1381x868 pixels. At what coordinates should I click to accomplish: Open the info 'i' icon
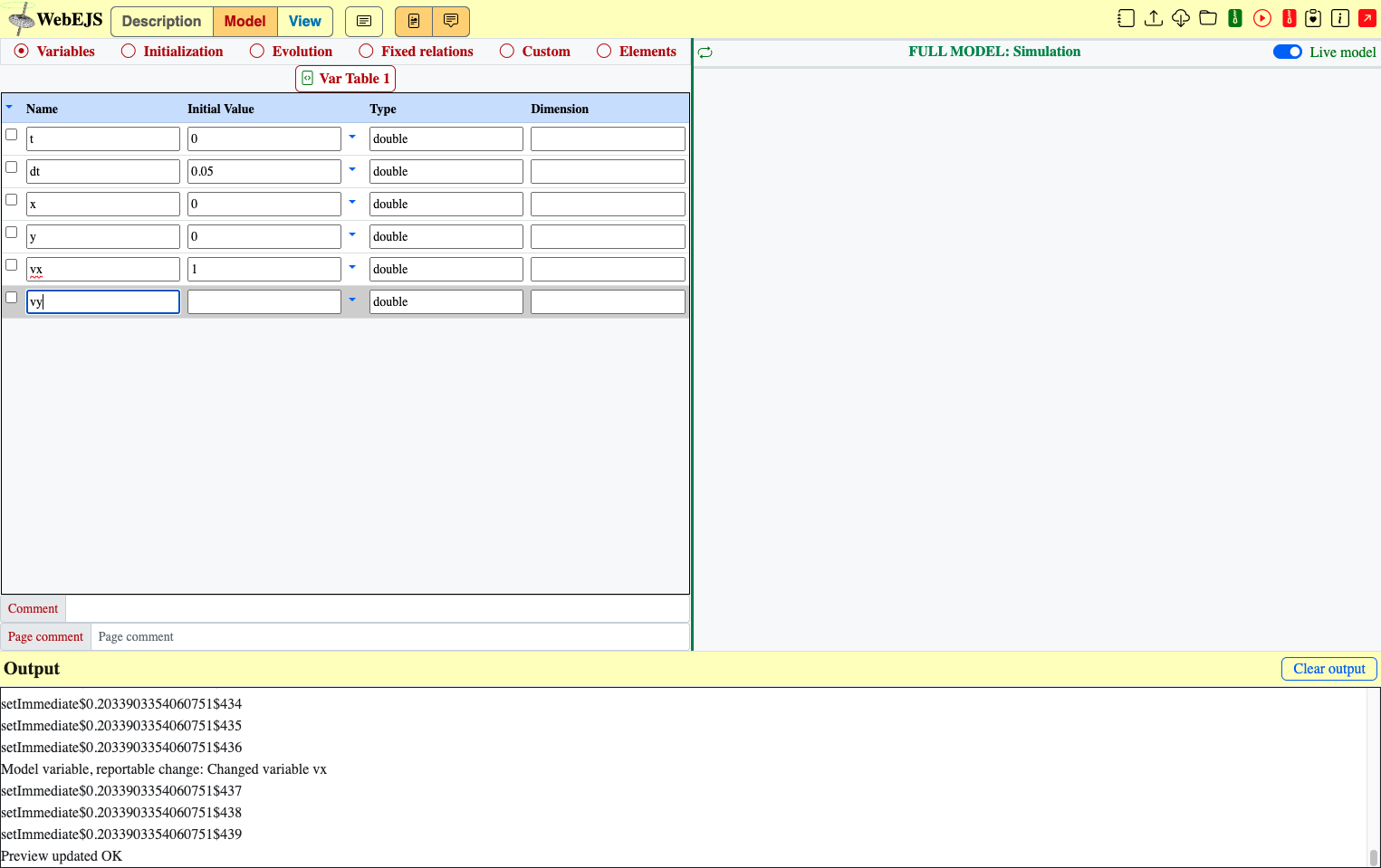pos(1340,18)
